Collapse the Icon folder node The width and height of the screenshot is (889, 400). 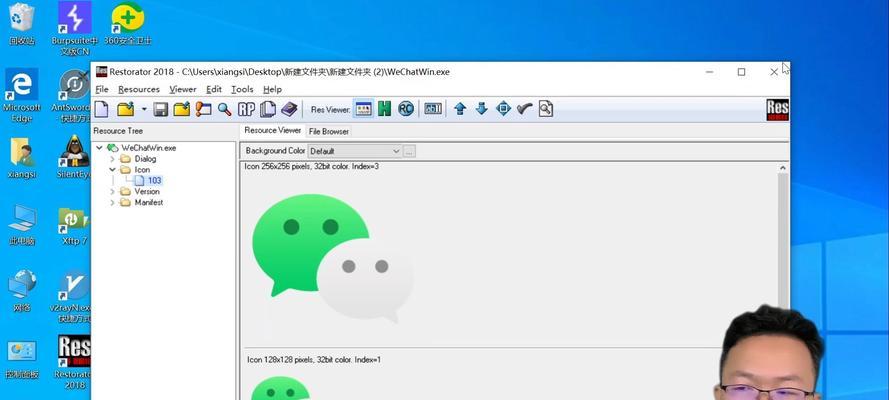point(112,169)
